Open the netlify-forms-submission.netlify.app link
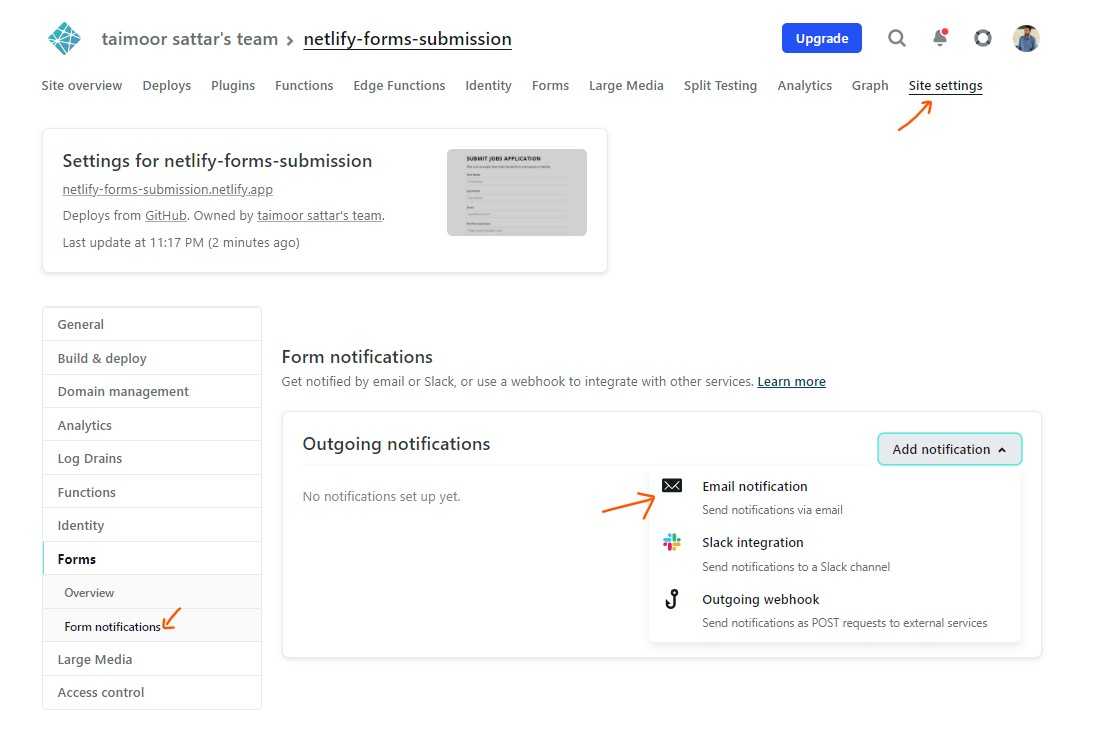 coord(167,189)
